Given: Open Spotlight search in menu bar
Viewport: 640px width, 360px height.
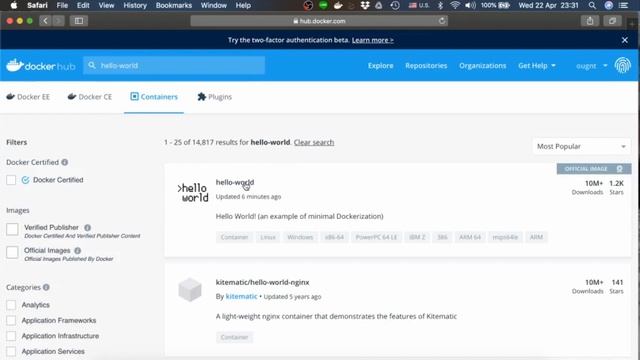Looking at the screenshot, I should point(592,5).
